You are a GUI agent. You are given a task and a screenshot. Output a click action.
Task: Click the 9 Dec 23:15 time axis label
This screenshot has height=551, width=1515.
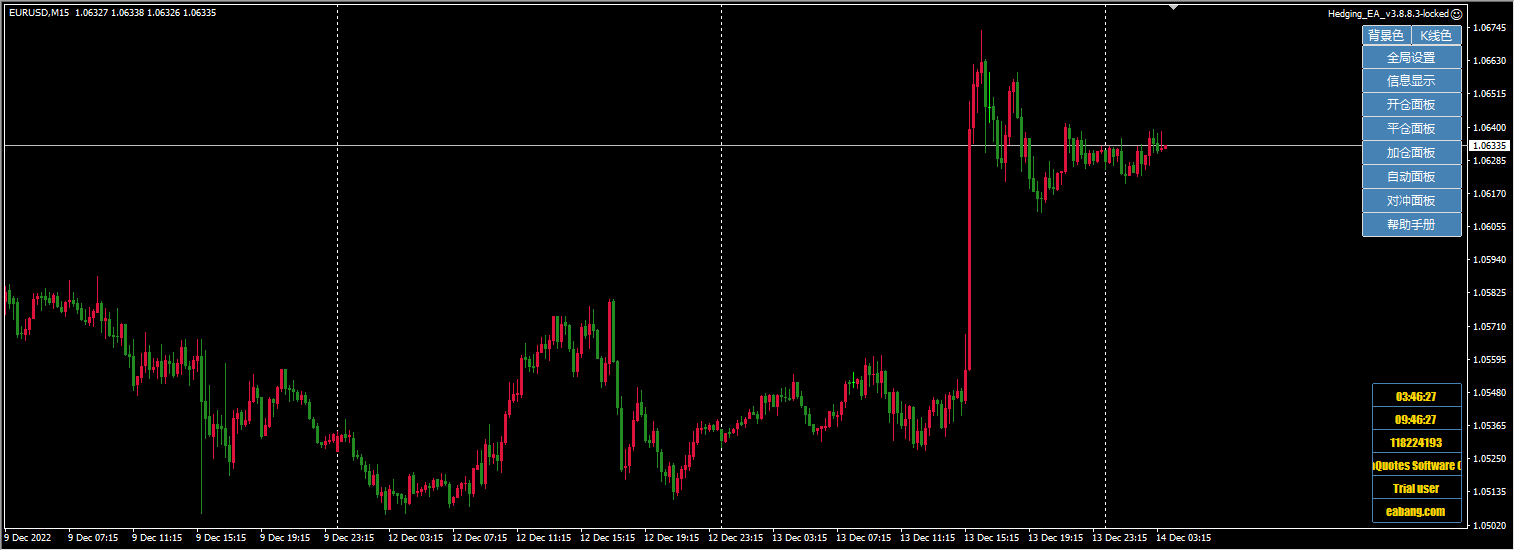(349, 538)
